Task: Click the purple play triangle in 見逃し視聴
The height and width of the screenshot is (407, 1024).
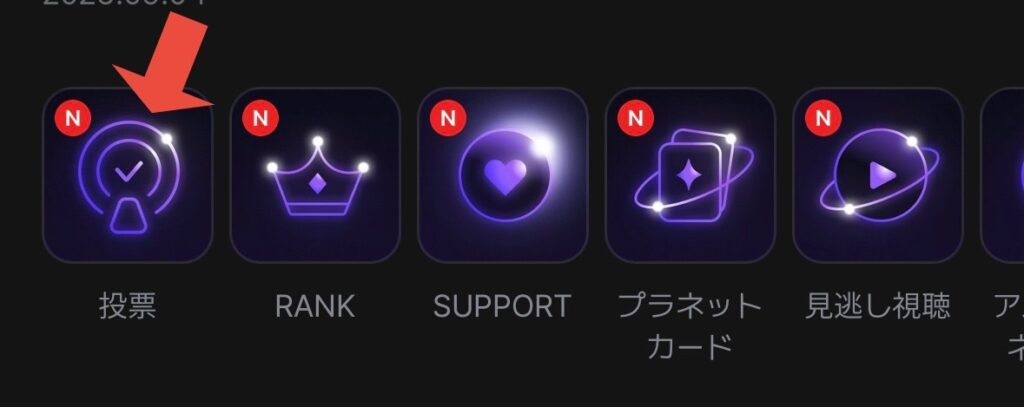Action: [882, 175]
